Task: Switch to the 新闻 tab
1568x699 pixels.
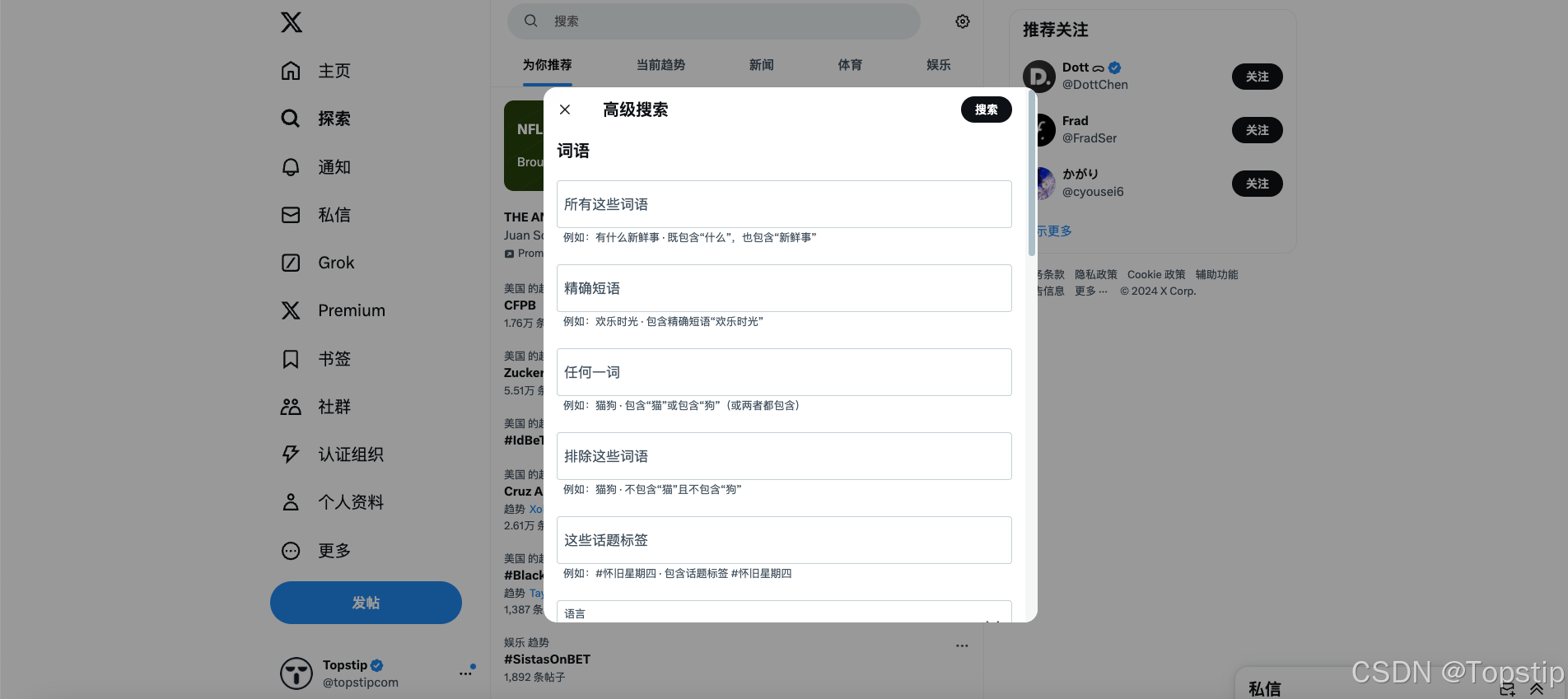Action: coord(762,65)
